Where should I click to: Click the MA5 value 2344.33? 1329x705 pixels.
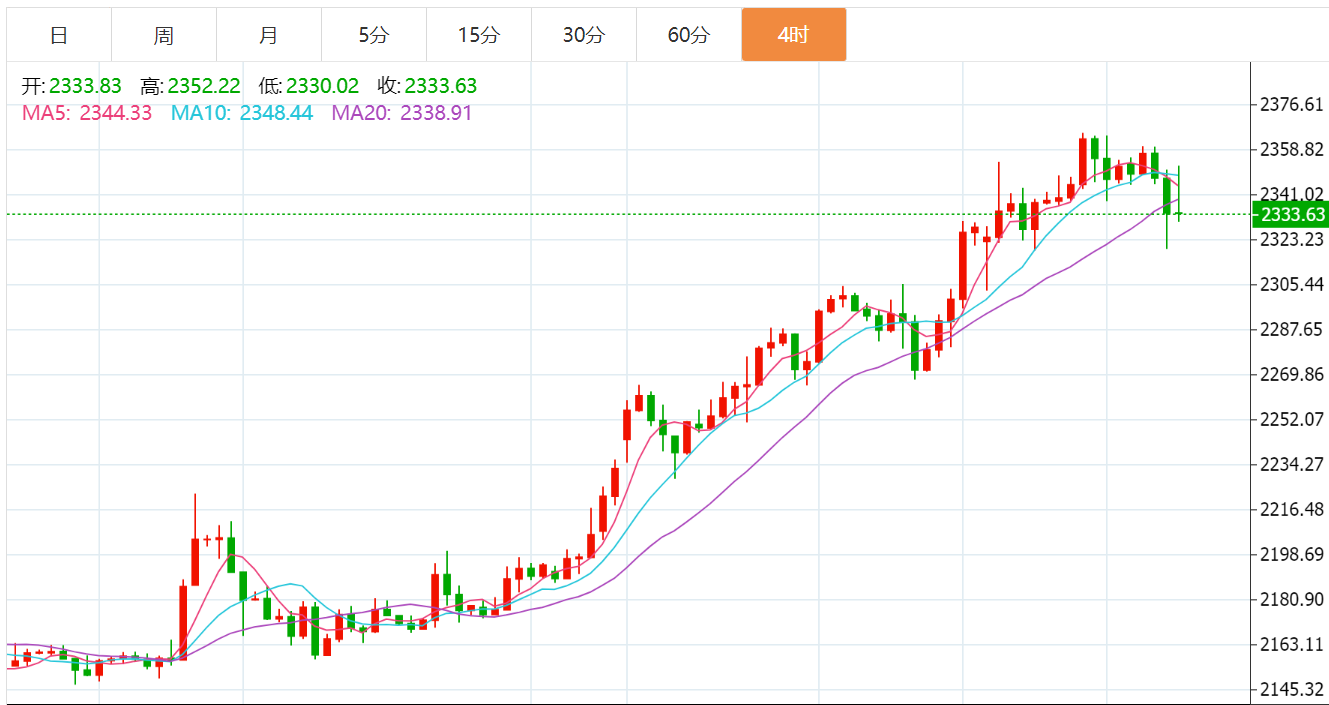116,113
